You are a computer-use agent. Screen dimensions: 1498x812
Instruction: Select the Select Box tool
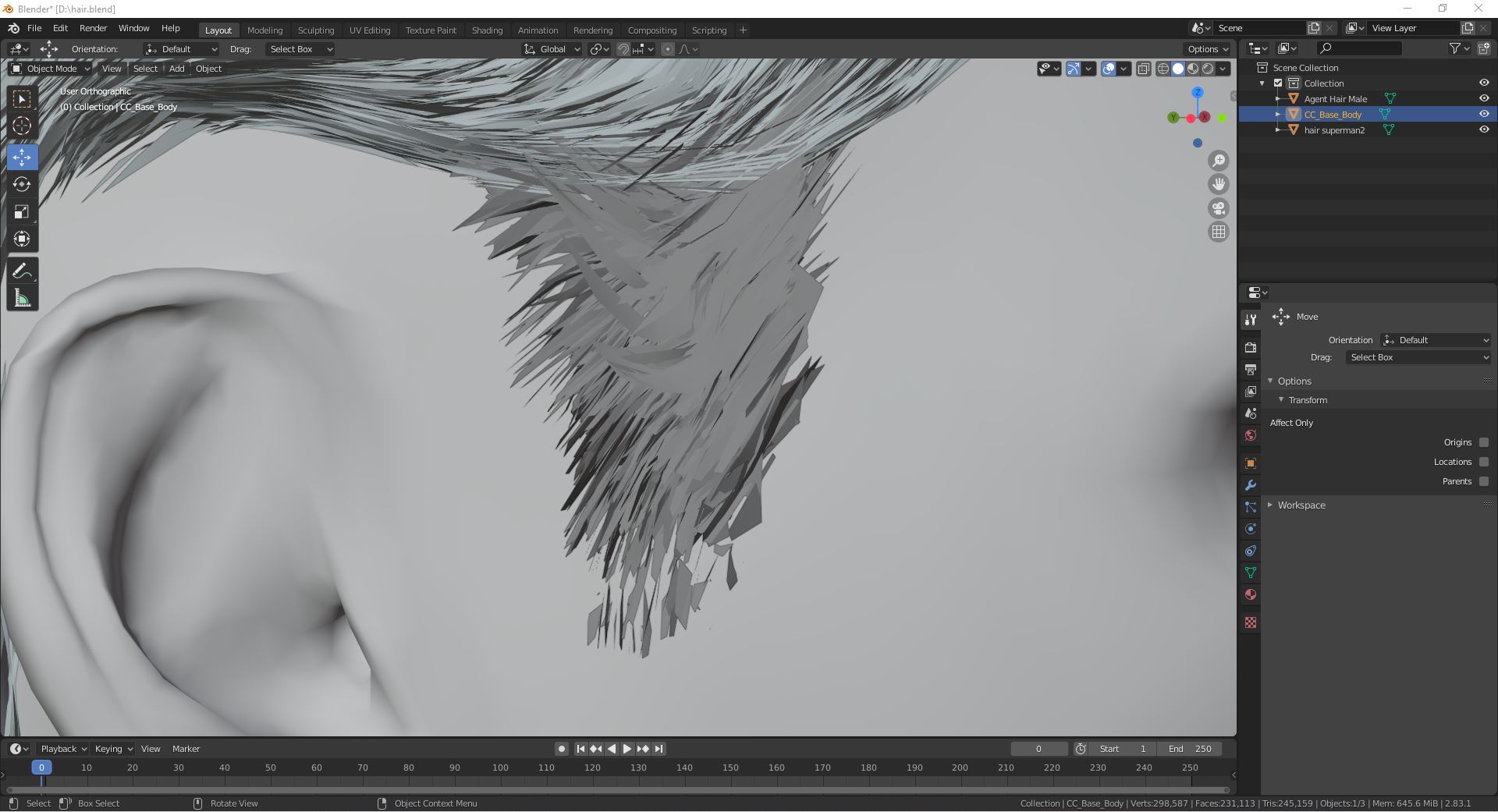22,99
